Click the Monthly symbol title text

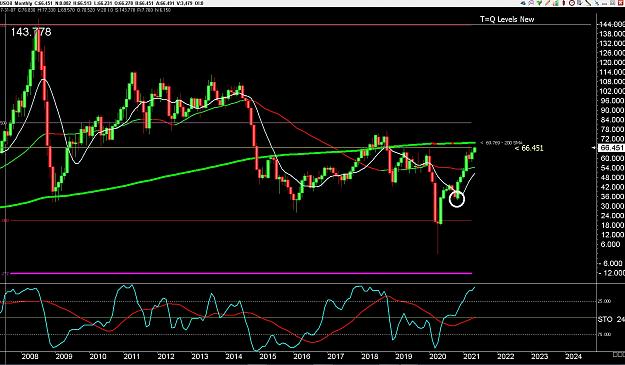25,3
